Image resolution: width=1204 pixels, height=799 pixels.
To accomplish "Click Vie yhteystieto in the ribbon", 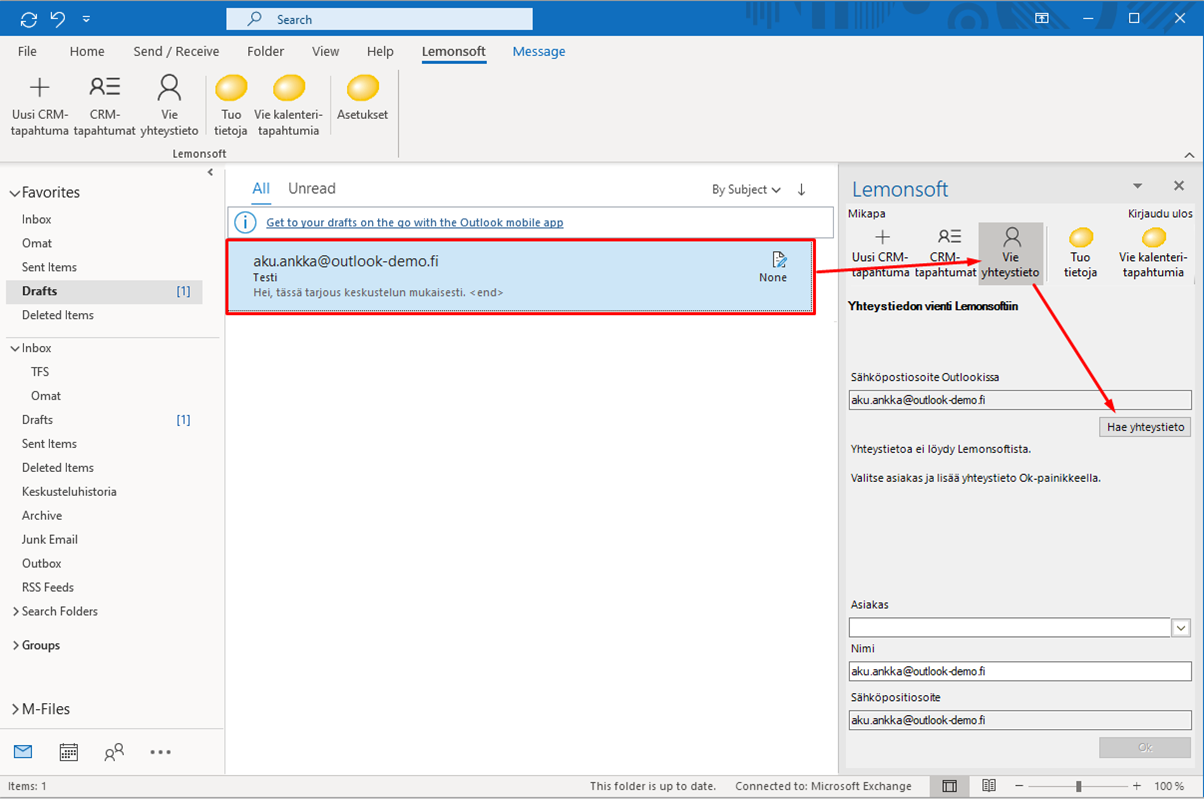I will point(169,105).
